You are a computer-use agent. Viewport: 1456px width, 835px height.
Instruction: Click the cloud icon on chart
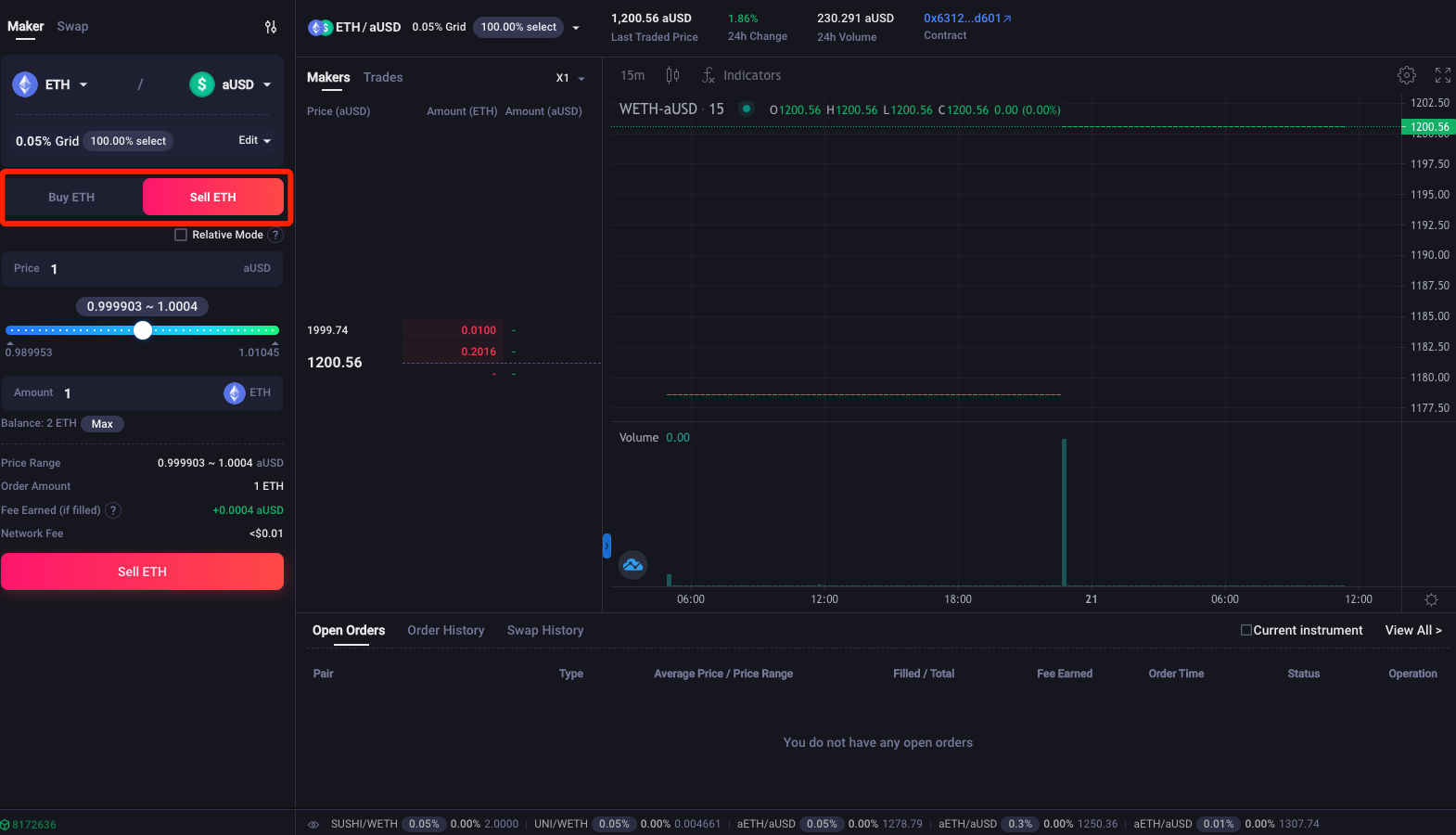click(x=632, y=565)
